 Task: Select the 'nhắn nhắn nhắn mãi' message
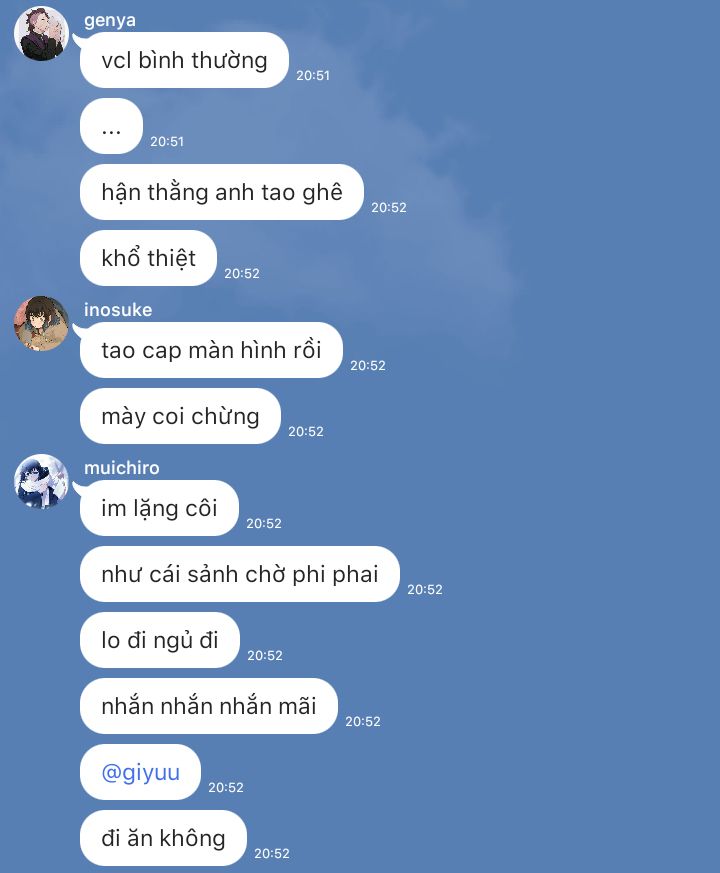tap(209, 706)
